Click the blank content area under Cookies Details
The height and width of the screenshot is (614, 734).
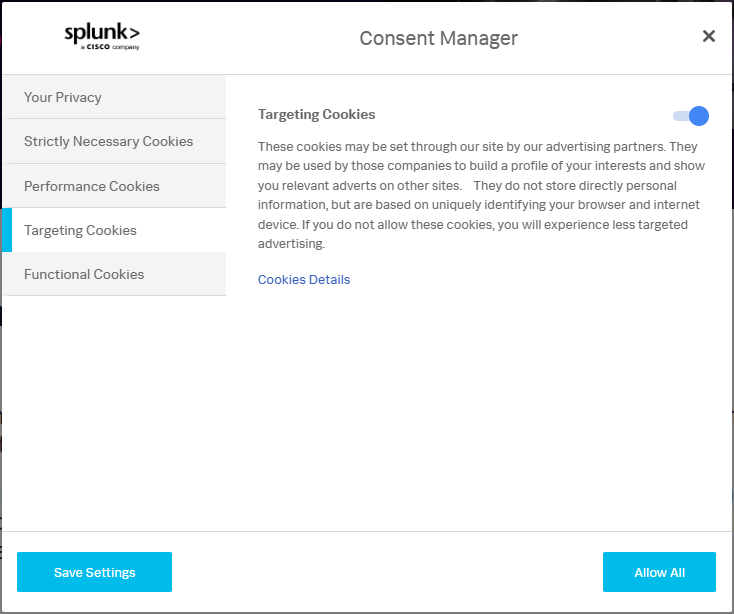coord(480,409)
